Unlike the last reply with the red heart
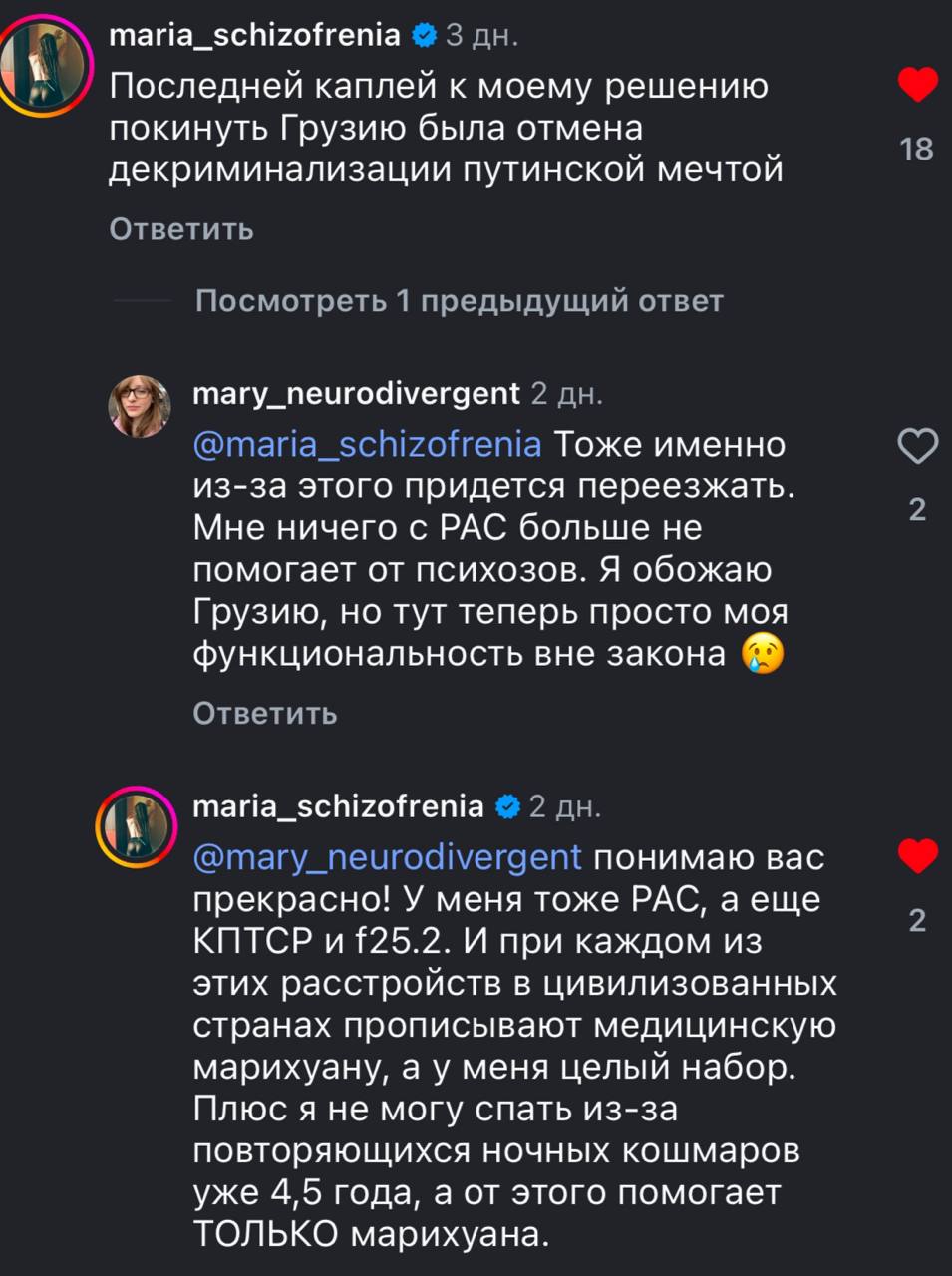The height and width of the screenshot is (1276, 952). 917,856
